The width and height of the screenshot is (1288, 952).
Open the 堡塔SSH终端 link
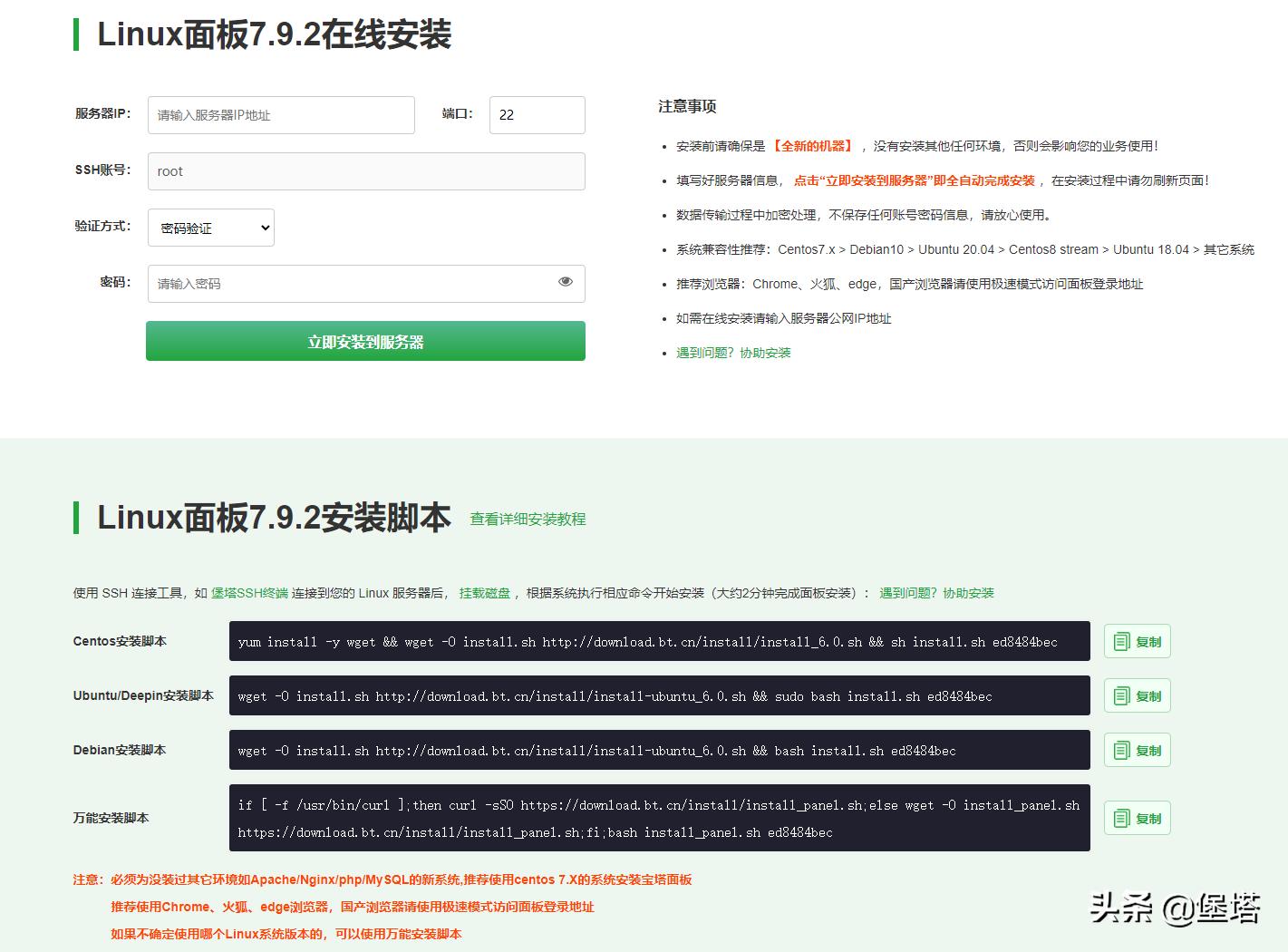247,592
